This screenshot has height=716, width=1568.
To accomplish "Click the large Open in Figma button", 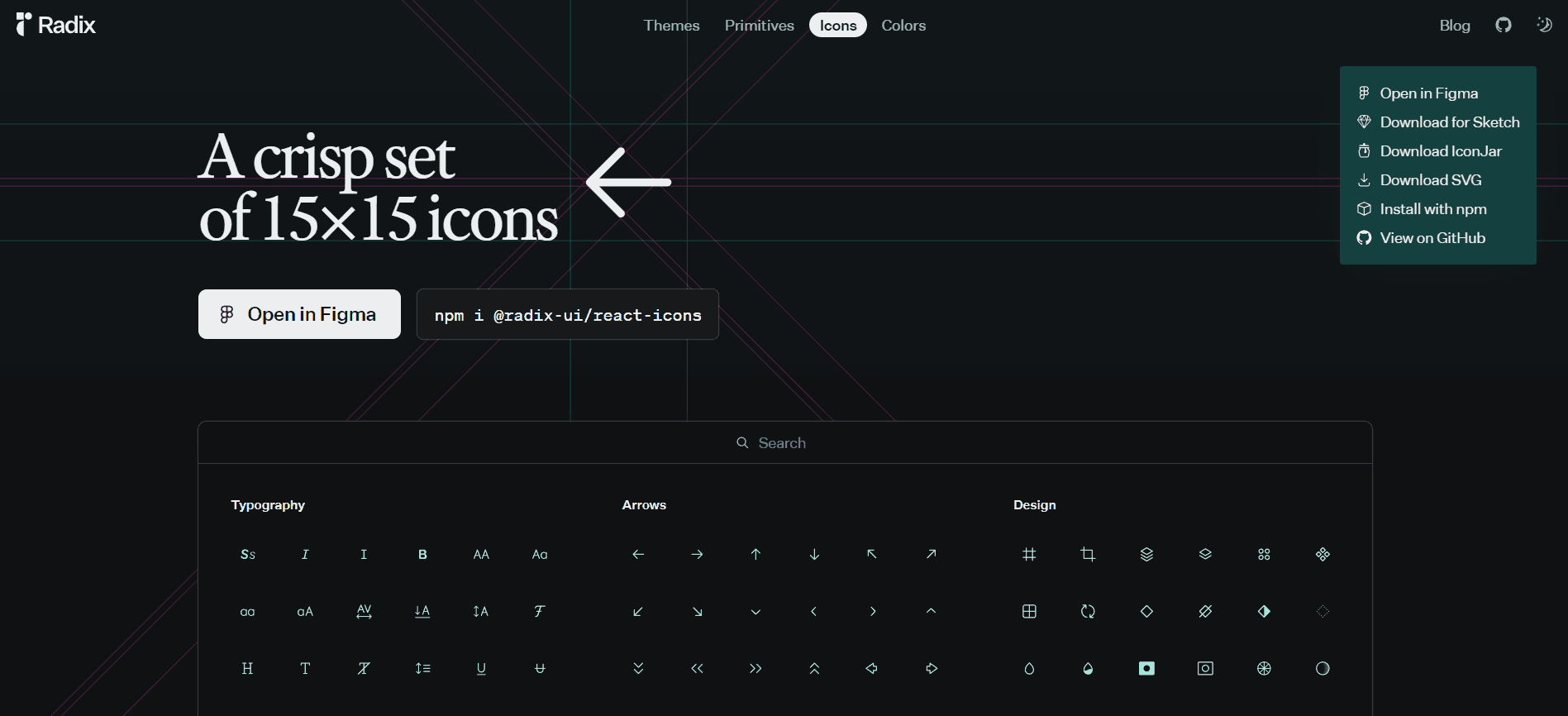I will [299, 314].
